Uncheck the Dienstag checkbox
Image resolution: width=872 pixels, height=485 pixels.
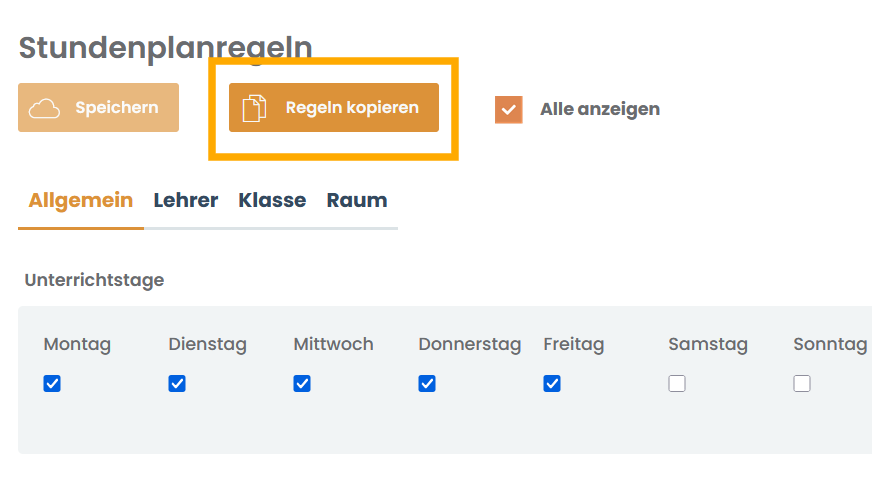pyautogui.click(x=177, y=383)
